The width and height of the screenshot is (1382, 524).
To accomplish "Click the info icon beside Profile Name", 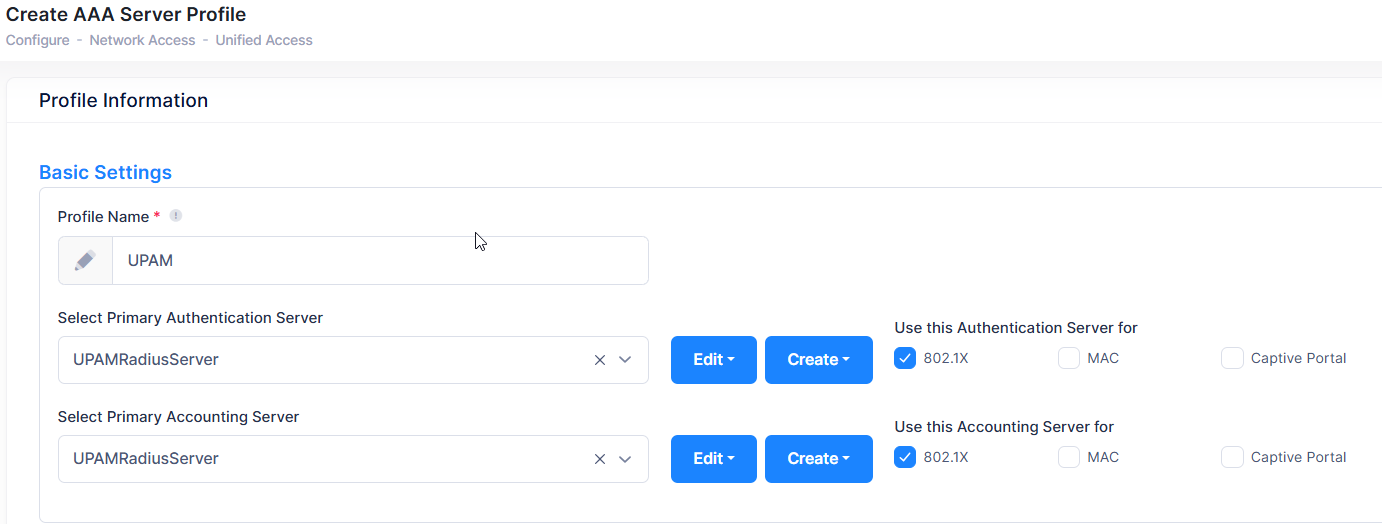I will pyautogui.click(x=175, y=216).
